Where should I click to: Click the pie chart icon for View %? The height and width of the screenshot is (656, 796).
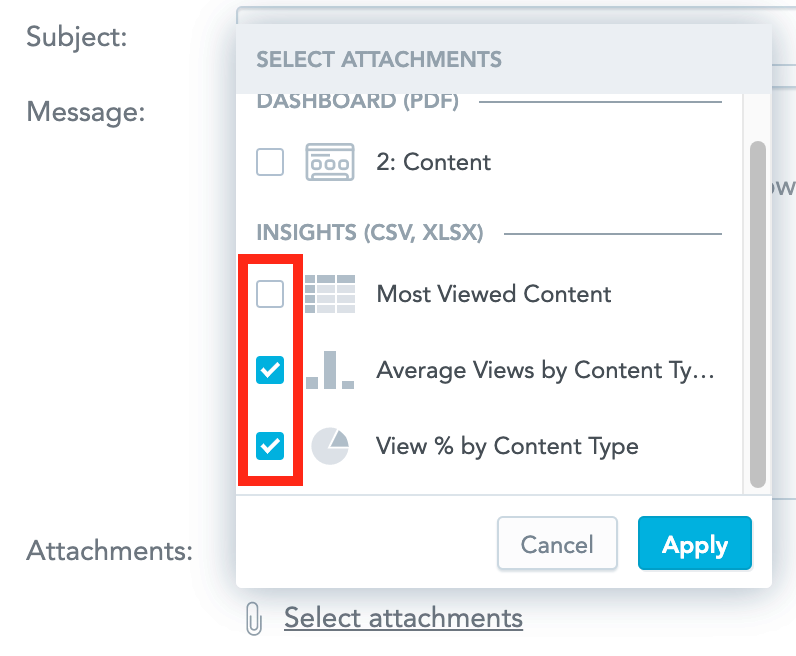(x=330, y=446)
